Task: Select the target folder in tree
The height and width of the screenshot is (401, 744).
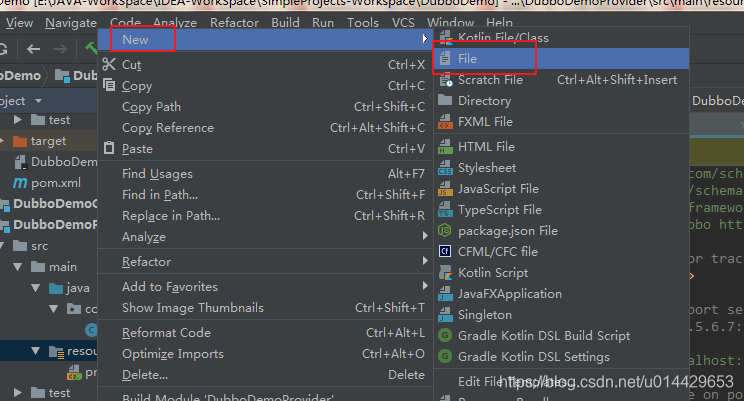Action: (48, 141)
